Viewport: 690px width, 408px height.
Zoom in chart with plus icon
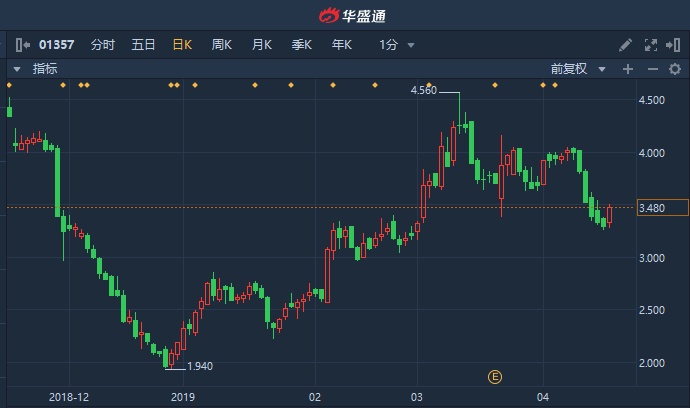pos(628,69)
